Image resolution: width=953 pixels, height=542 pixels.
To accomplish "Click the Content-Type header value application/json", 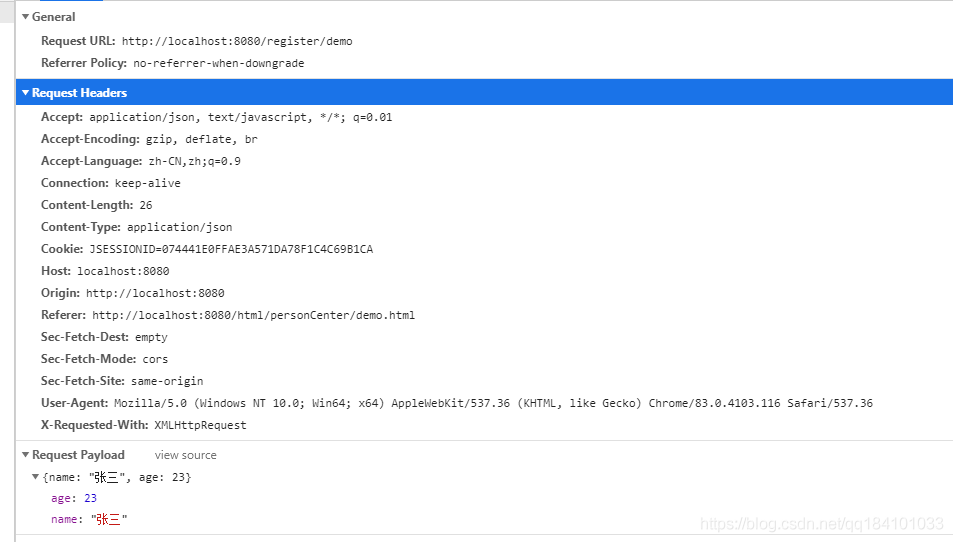I will [179, 227].
